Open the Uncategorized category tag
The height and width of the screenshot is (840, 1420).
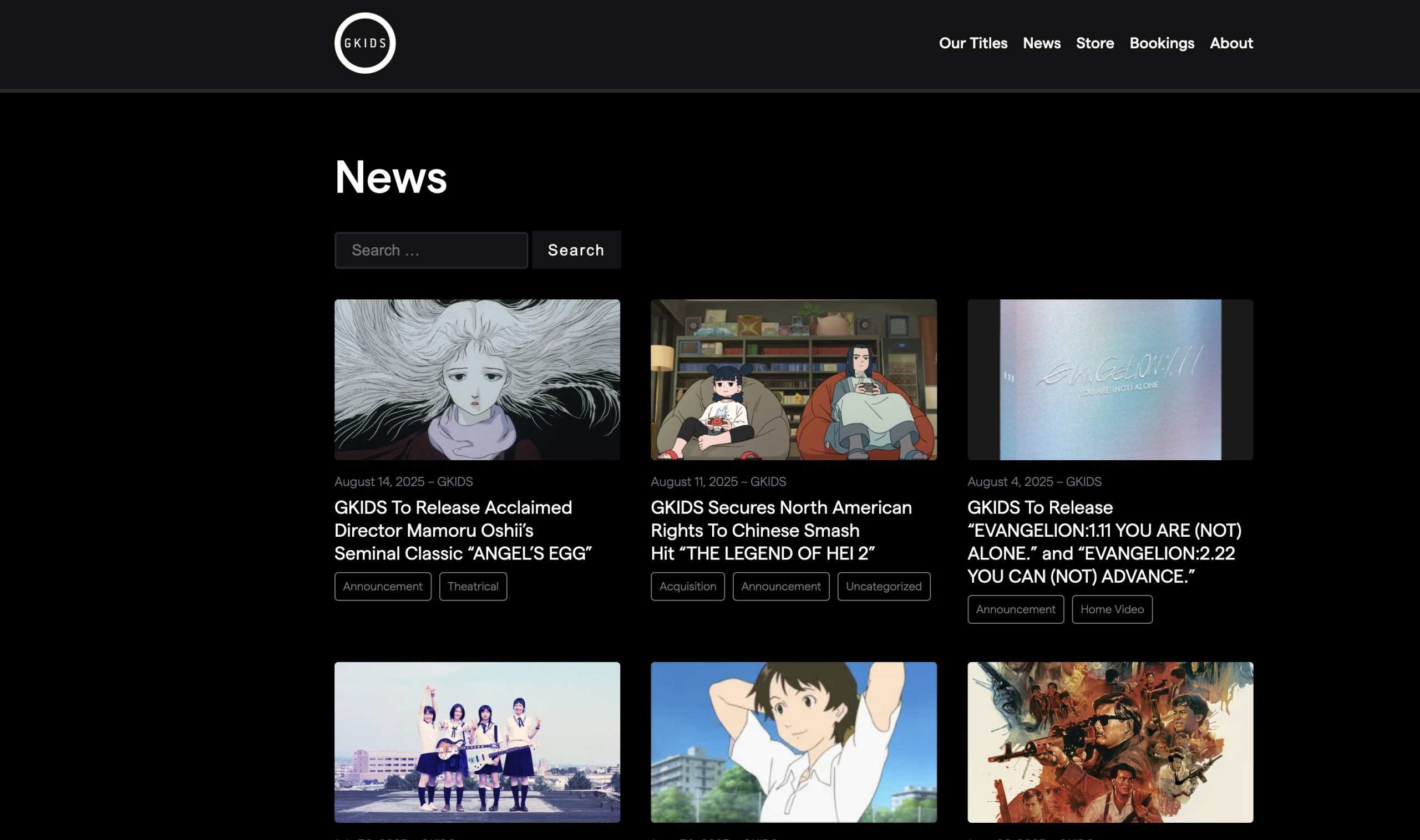click(x=883, y=587)
